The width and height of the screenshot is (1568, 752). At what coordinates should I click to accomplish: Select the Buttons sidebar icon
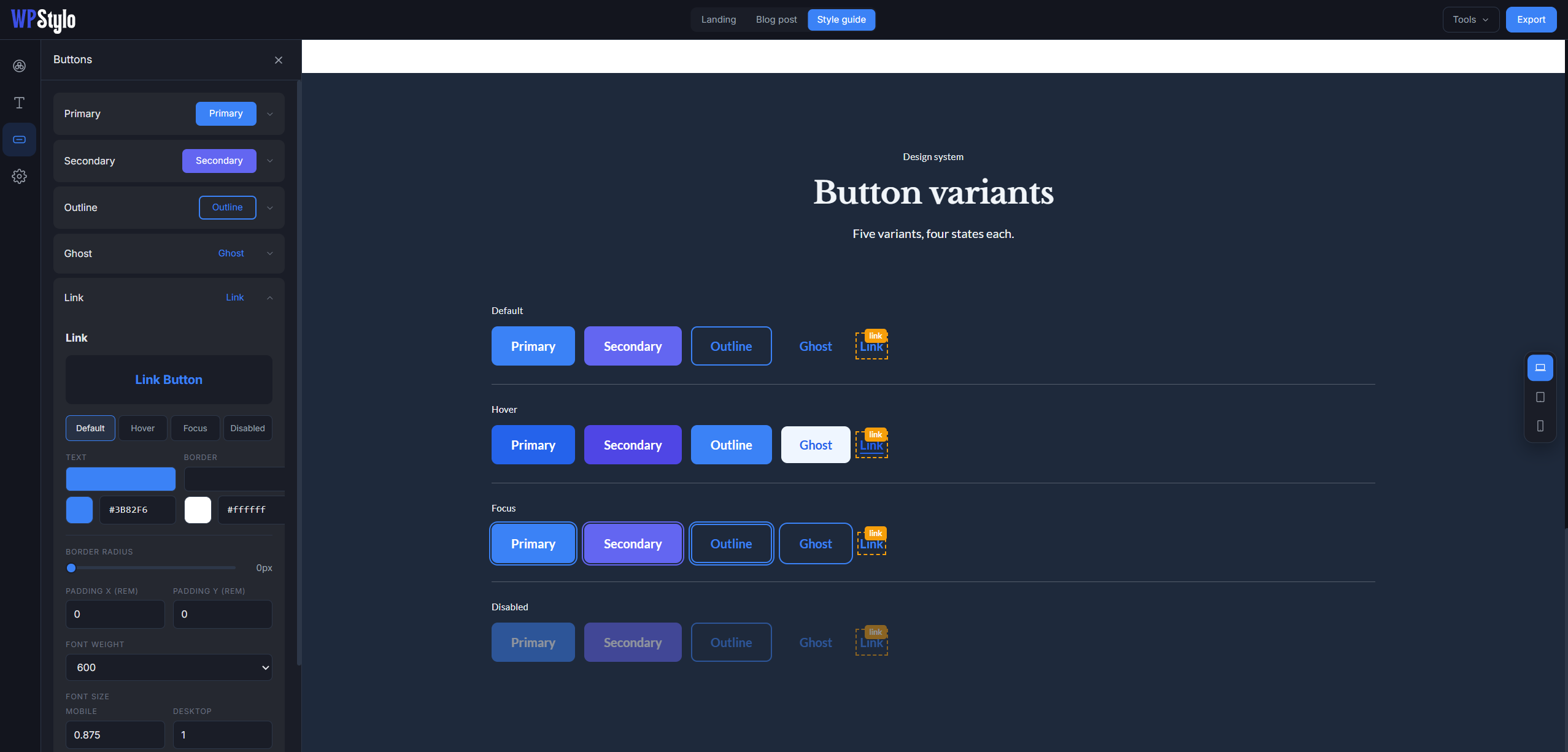pyautogui.click(x=20, y=139)
